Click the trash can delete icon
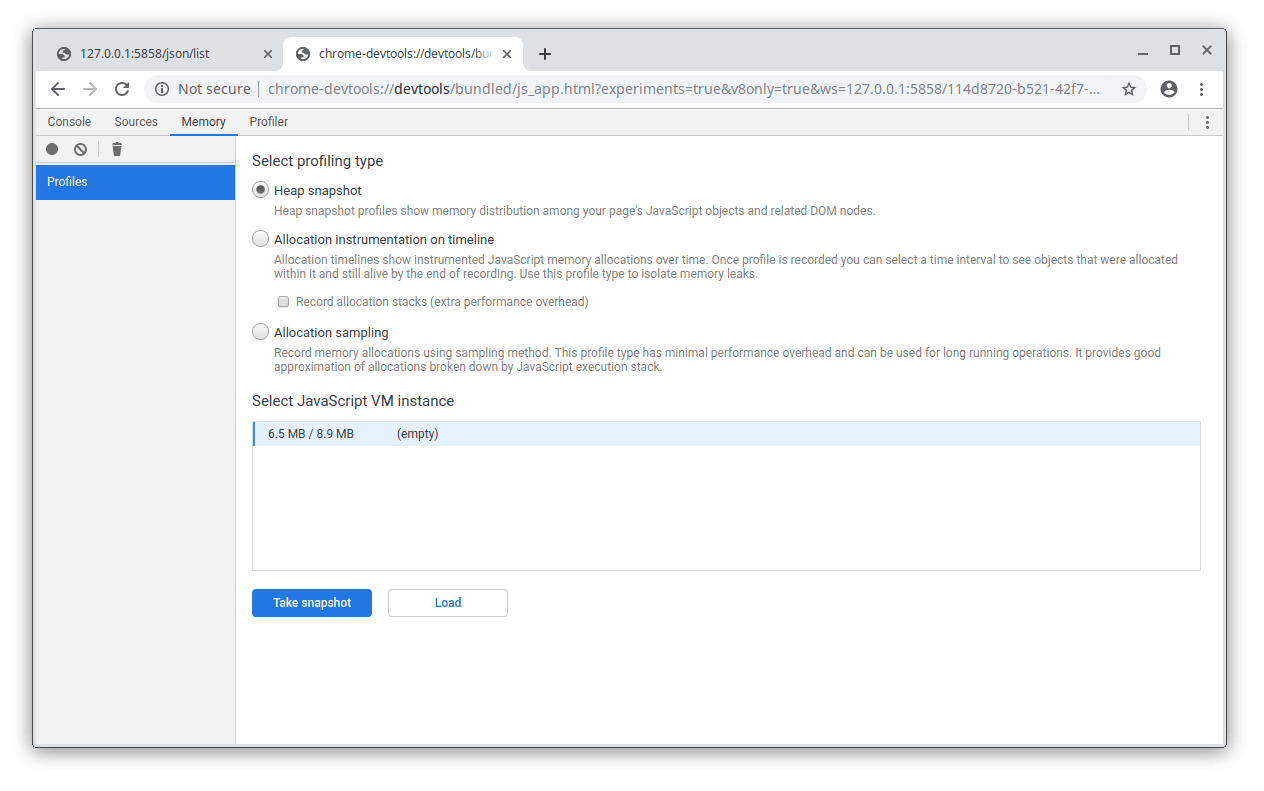The image size is (1264, 791). pyautogui.click(x=117, y=150)
